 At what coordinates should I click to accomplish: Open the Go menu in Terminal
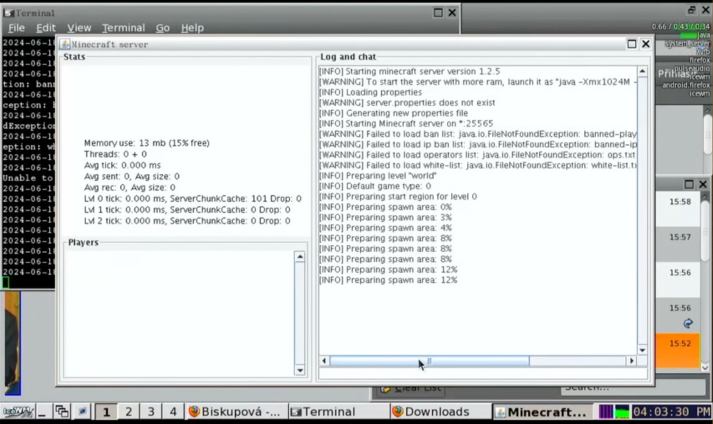pos(162,28)
